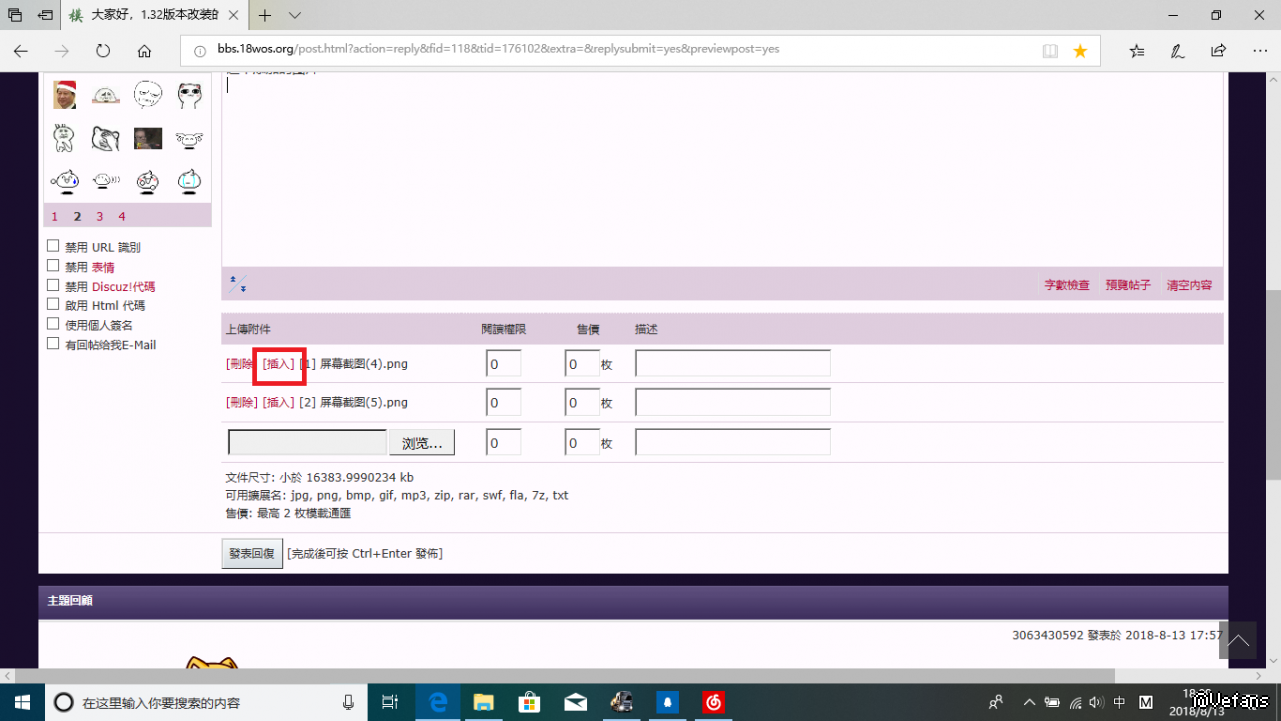Toggle the 禁用 URL 識別 checkbox
The width and height of the screenshot is (1281, 721).
tap(53, 246)
